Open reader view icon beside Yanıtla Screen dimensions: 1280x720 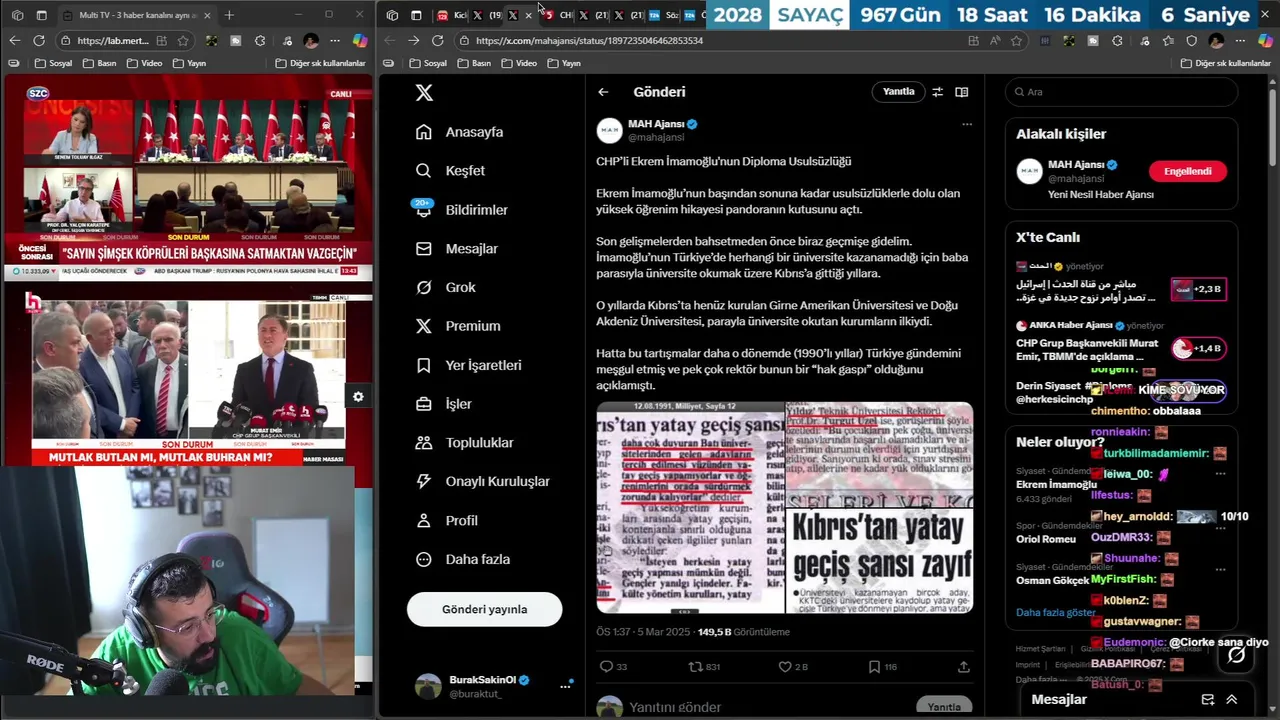(962, 92)
